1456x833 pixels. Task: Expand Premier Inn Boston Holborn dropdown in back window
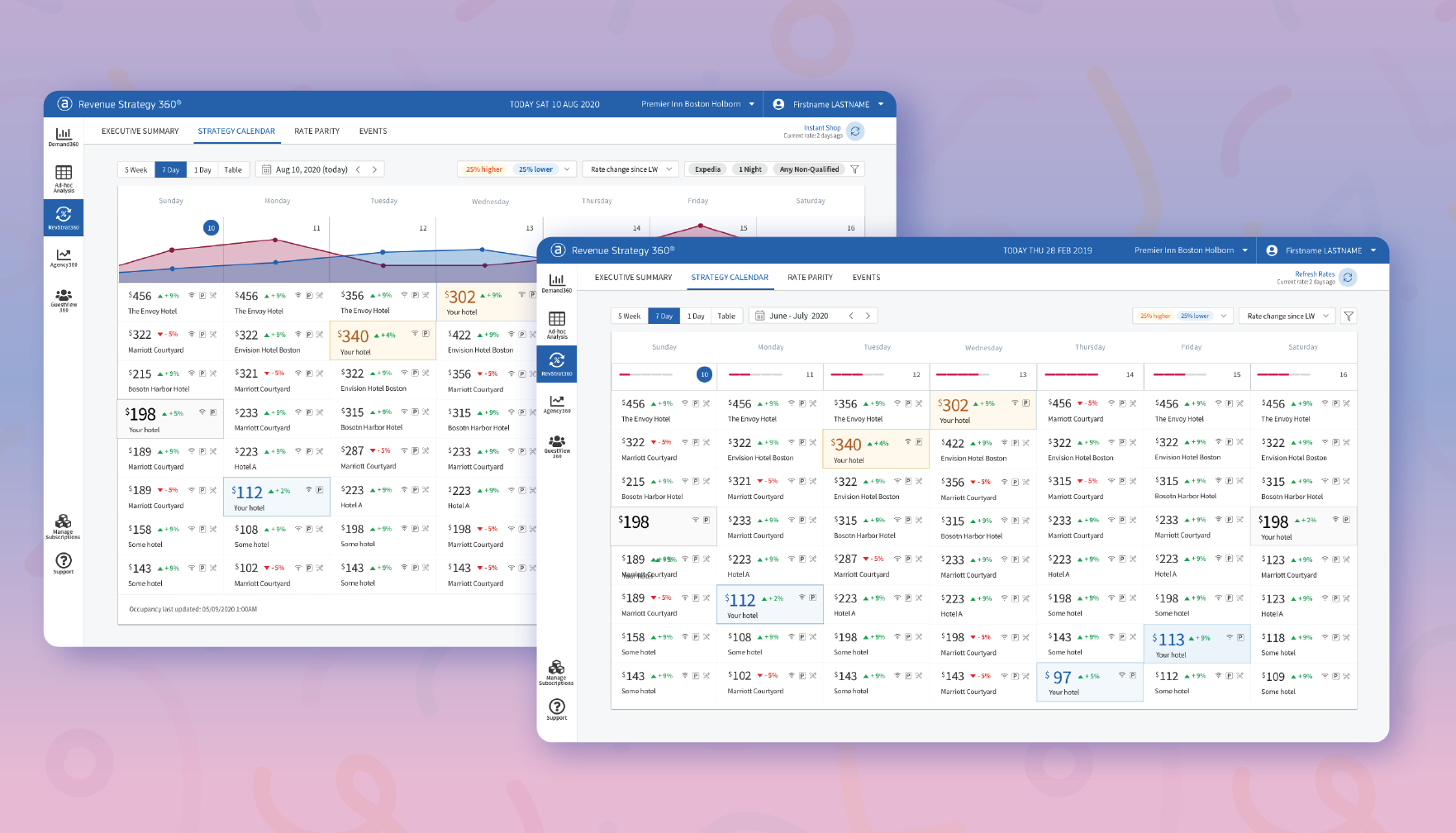697,104
